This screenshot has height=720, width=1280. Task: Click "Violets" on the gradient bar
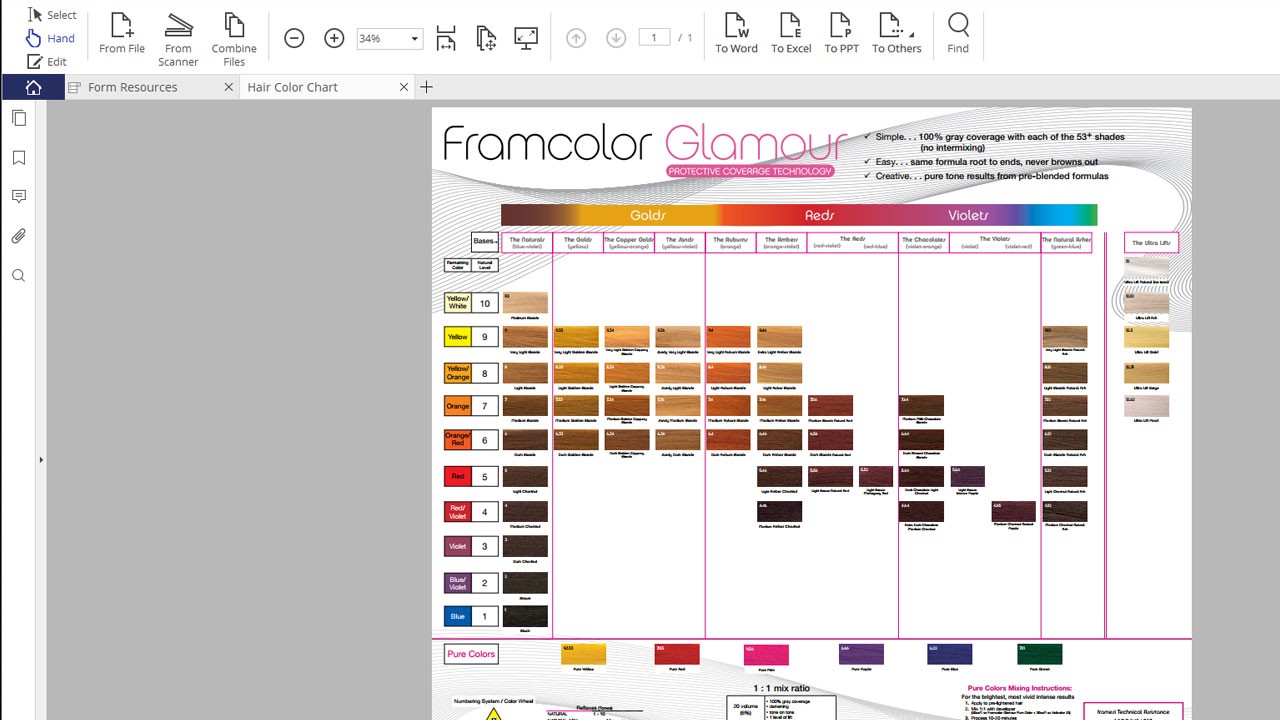968,215
